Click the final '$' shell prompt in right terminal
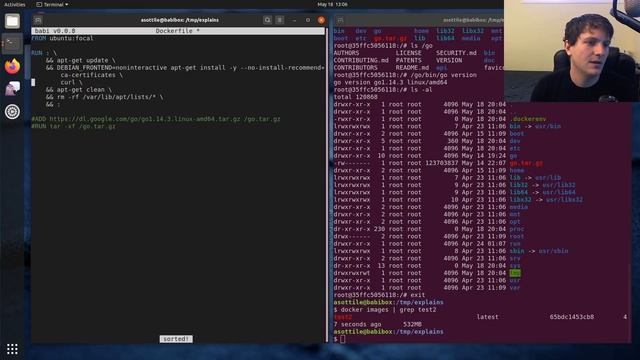Image resolution: width=640 pixels, height=360 pixels. click(336, 339)
